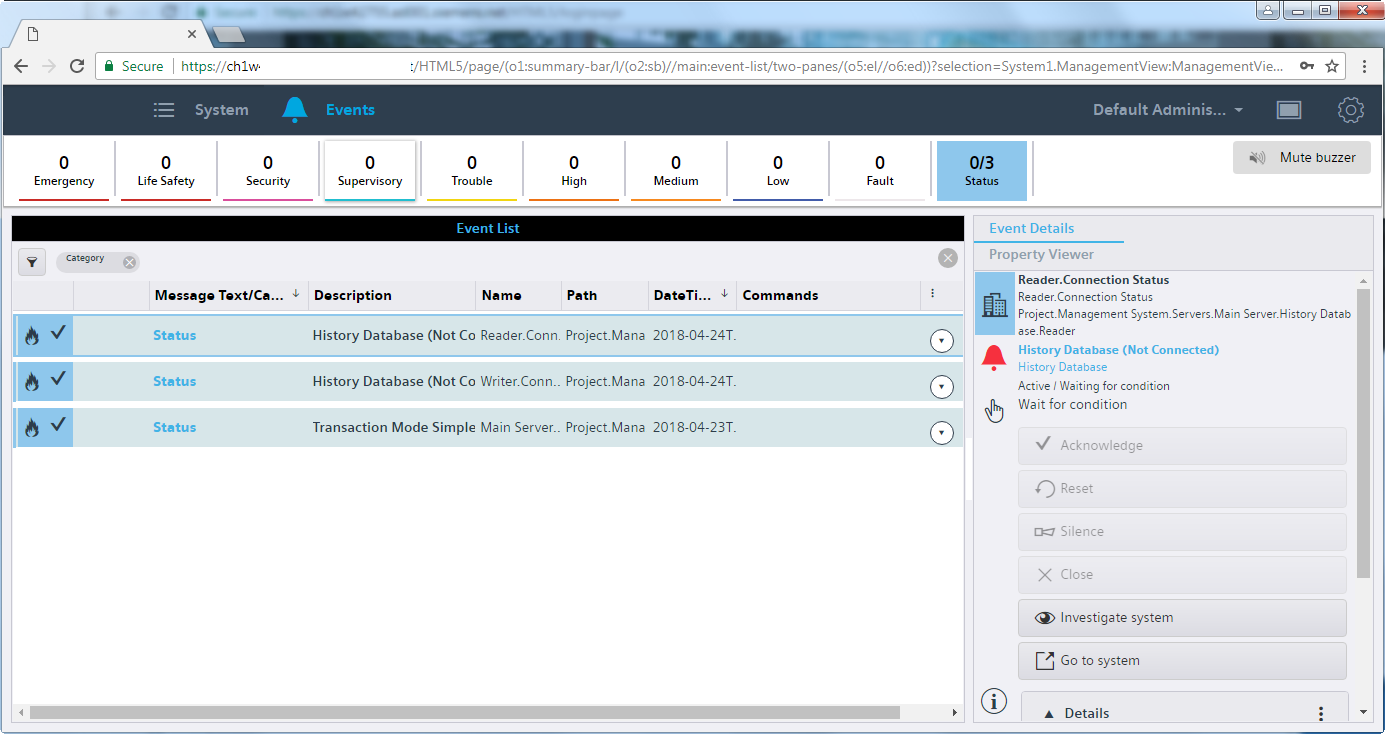Open Default Administrator user dropdown
Viewport: 1385px width, 734px height.
(x=1168, y=110)
